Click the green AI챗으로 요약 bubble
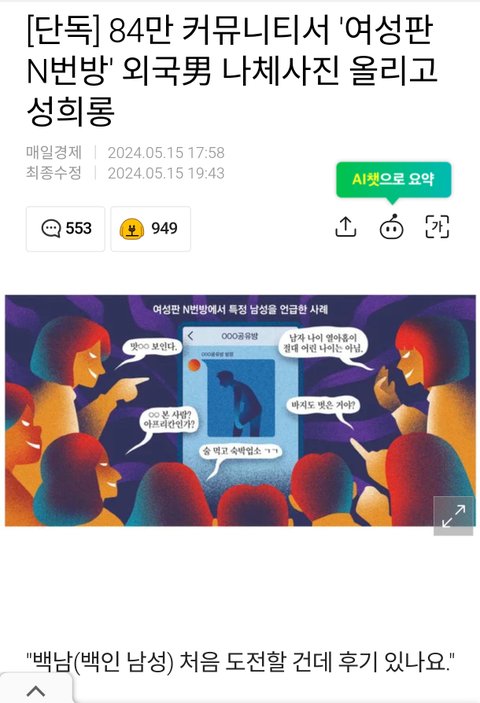The height and width of the screenshot is (703, 480). 394,179
